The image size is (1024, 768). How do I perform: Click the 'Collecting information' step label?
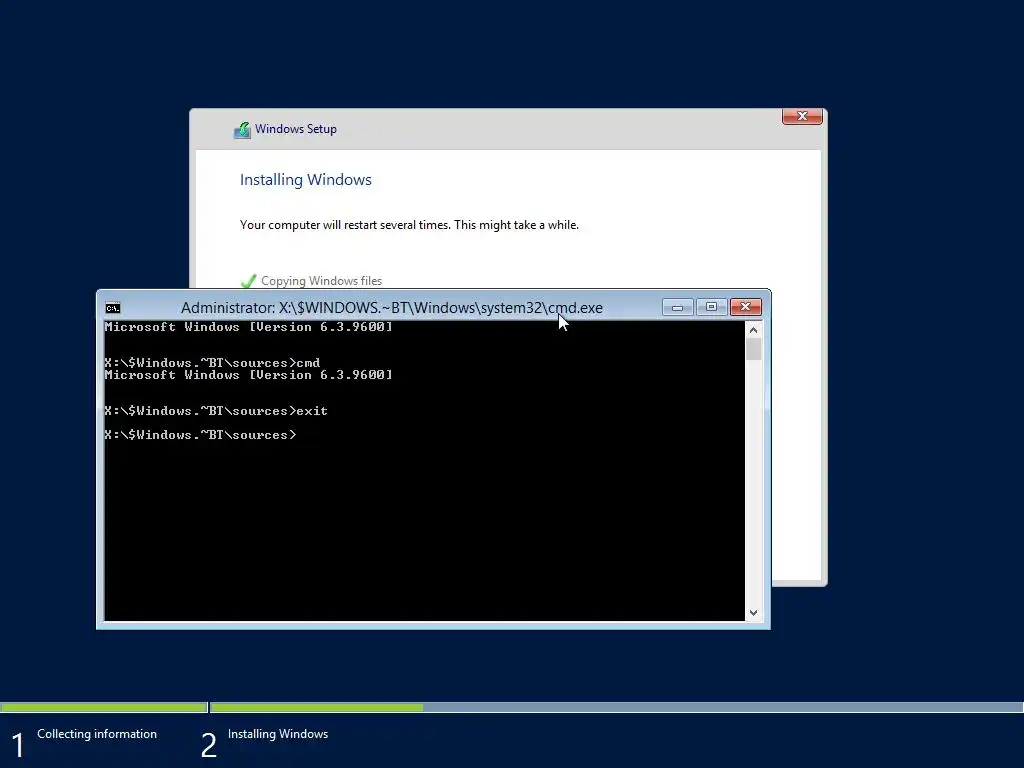coord(97,734)
